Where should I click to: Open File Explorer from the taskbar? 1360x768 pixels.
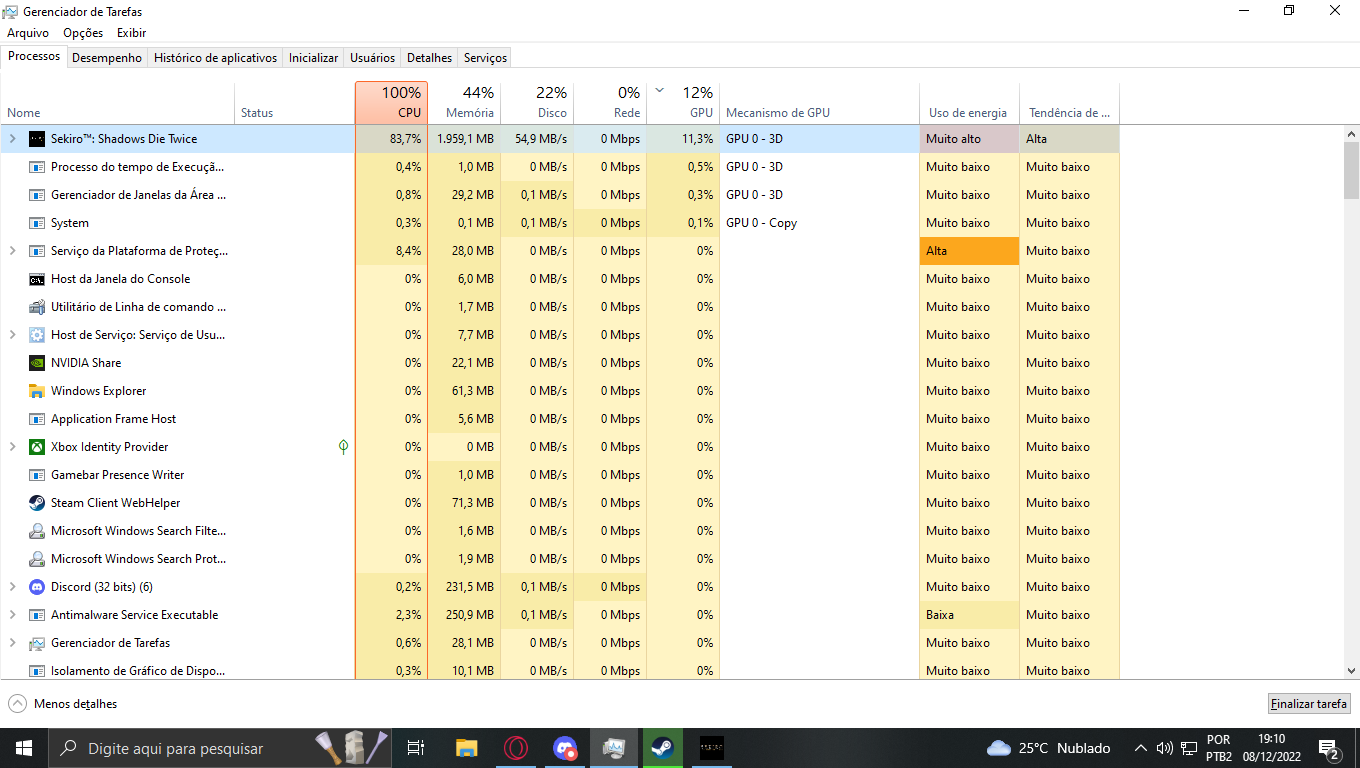(466, 748)
